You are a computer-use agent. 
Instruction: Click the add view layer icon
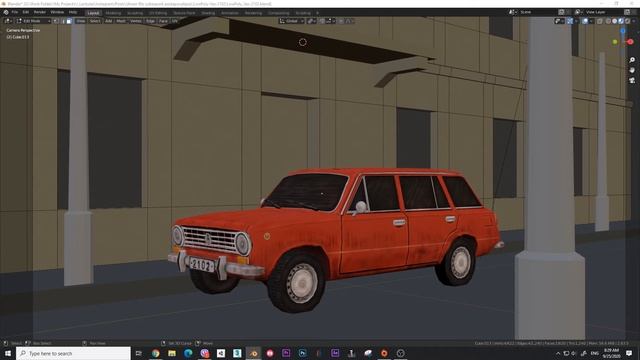pyautogui.click(x=627, y=12)
